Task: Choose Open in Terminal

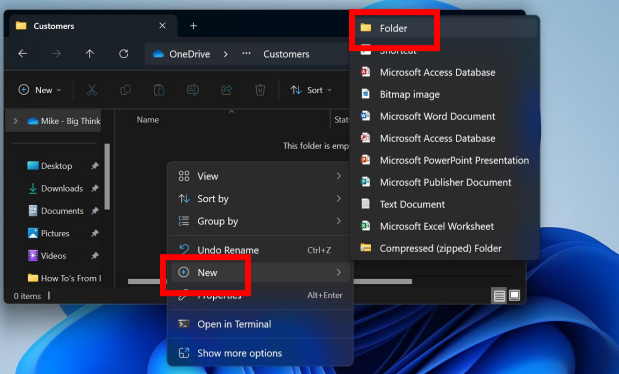Action: tap(260, 324)
